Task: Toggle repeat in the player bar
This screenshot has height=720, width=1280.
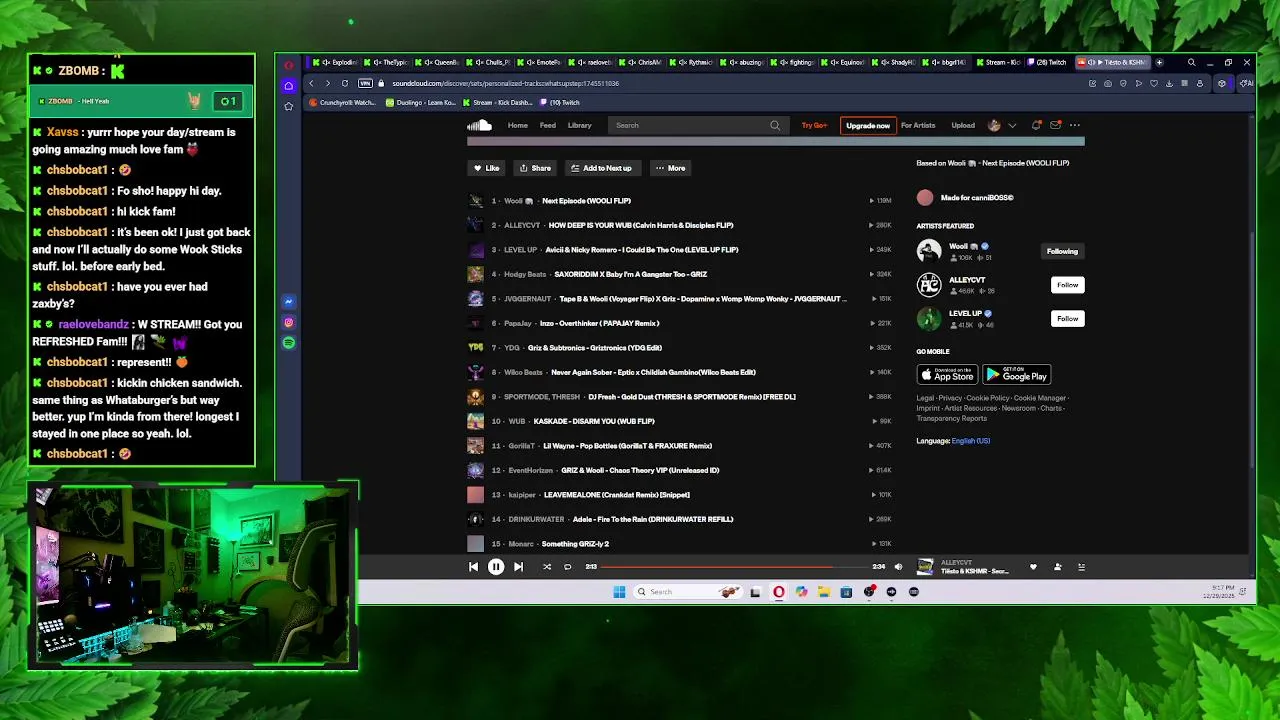Action: point(567,567)
